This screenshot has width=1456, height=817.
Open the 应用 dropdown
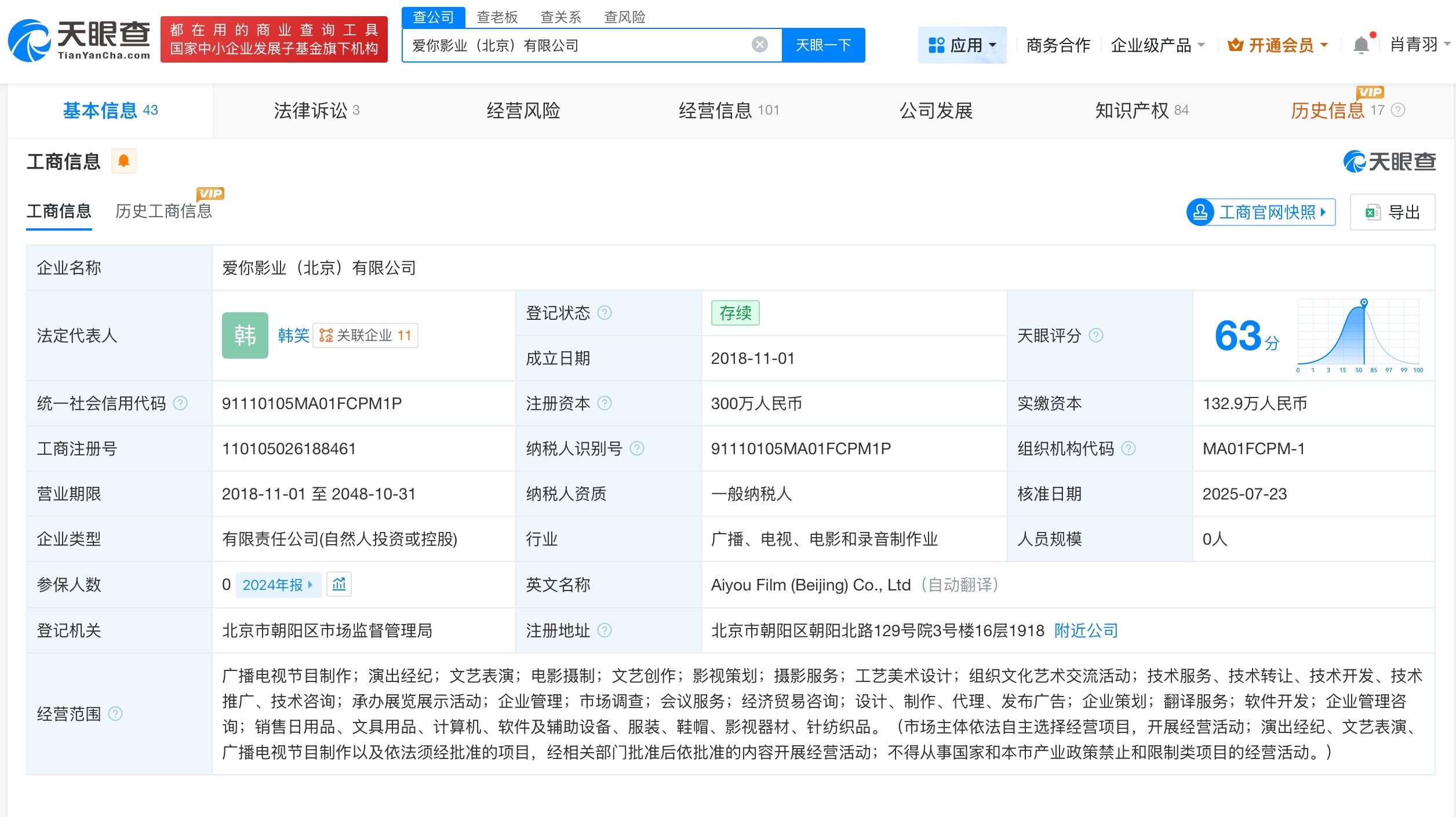click(962, 45)
